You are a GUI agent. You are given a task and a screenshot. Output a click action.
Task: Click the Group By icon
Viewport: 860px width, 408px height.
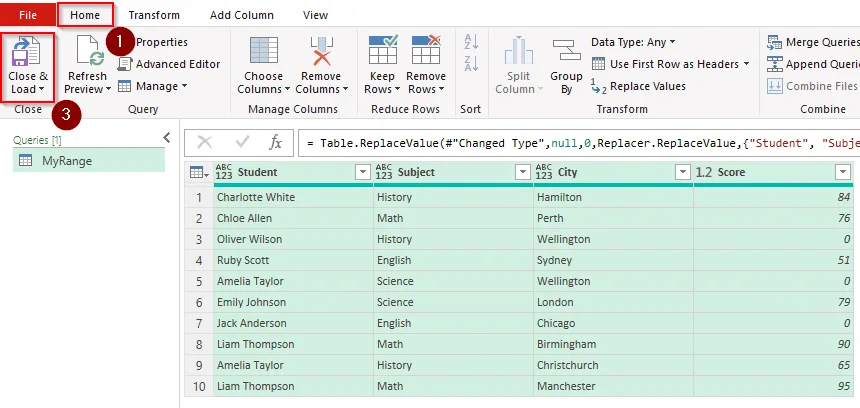567,50
